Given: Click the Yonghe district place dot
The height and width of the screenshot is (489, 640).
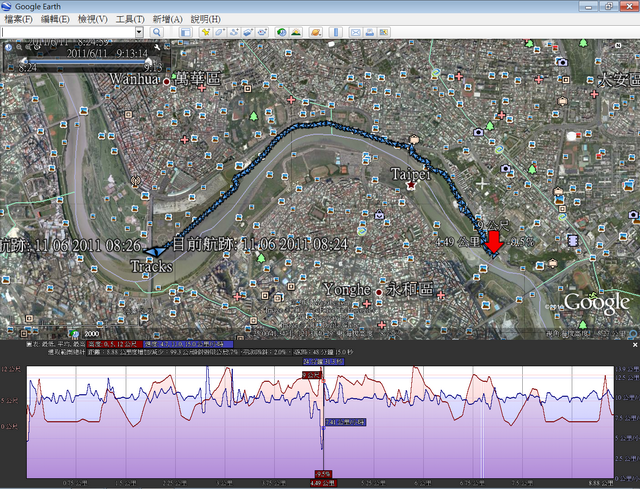Looking at the screenshot, I should point(379,292).
